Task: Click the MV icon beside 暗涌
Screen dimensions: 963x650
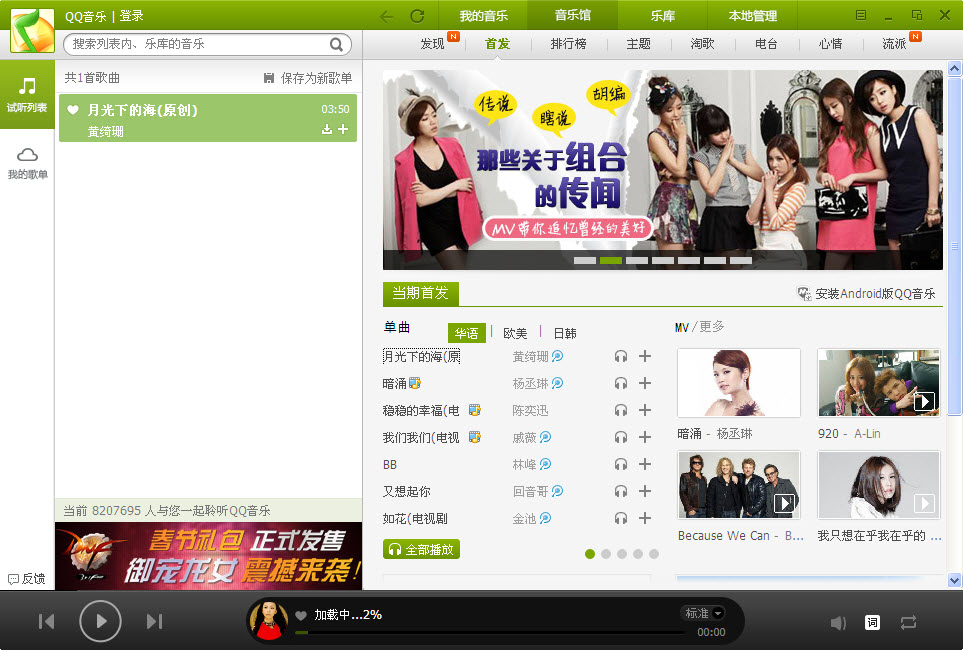Action: 415,383
